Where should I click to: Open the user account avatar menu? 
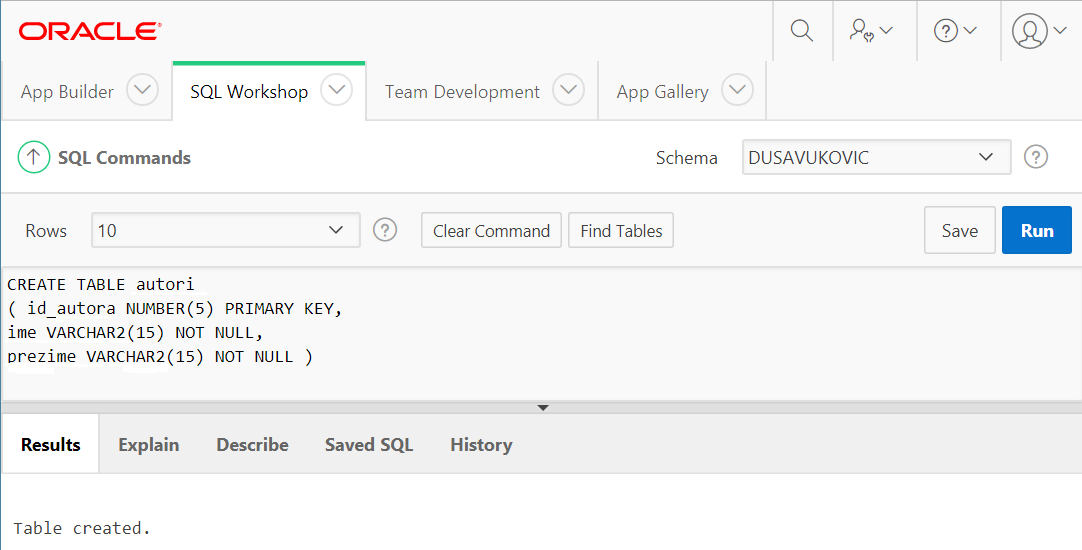click(x=1039, y=31)
